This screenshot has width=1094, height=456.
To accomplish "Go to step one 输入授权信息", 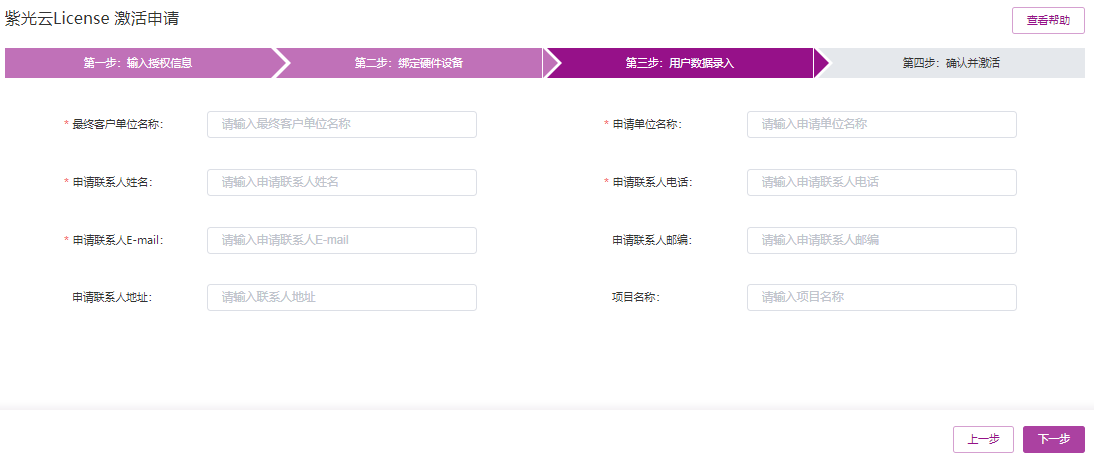I will 139,63.
